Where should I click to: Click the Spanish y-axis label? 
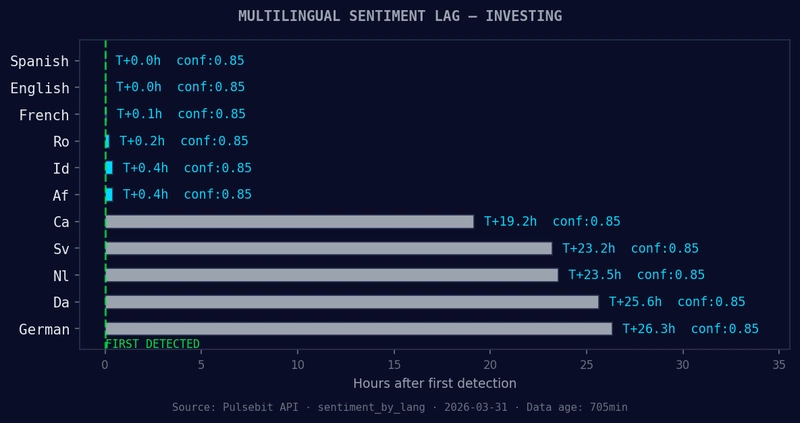click(40, 61)
